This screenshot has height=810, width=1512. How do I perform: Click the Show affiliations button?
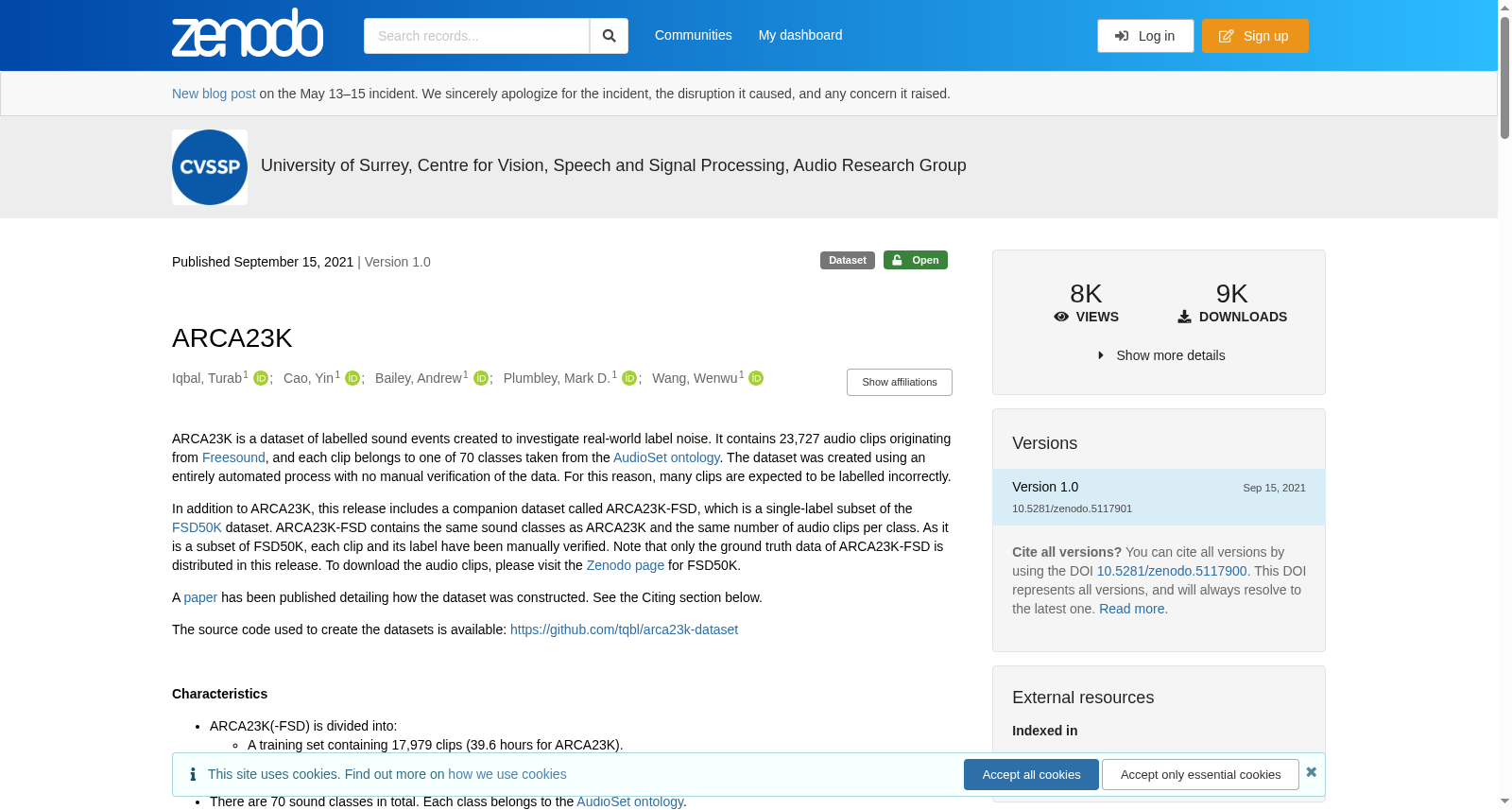(900, 382)
